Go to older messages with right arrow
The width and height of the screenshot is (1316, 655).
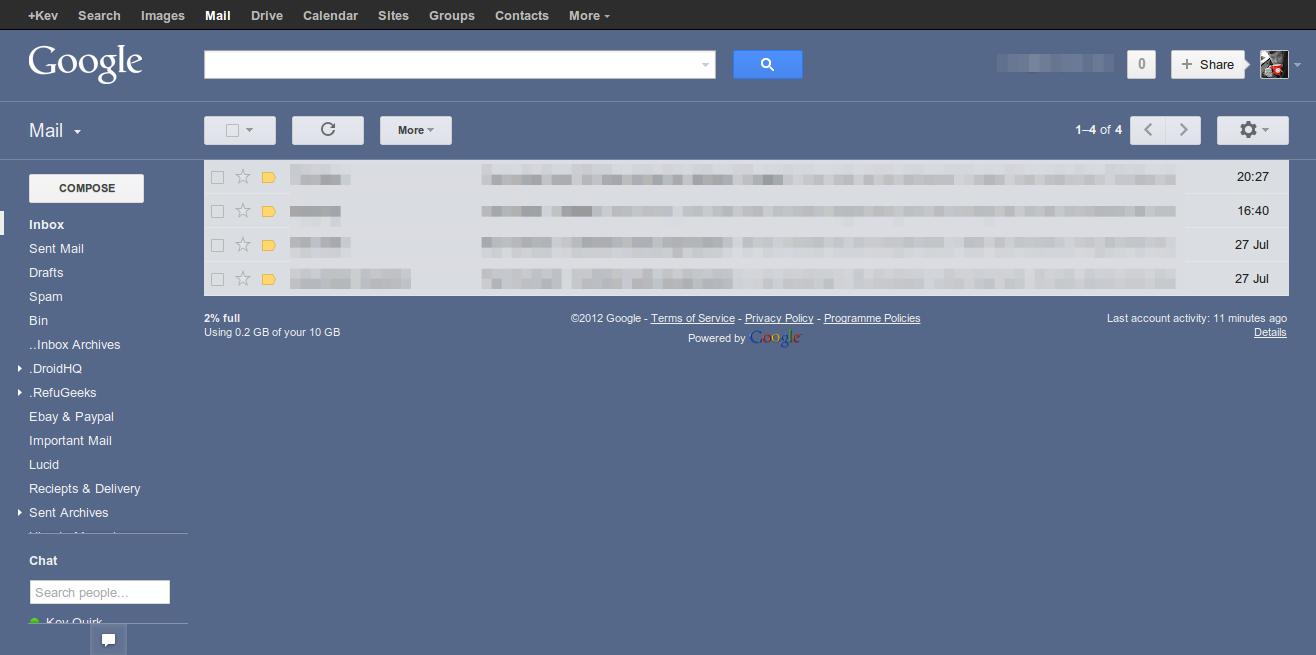(x=1183, y=130)
